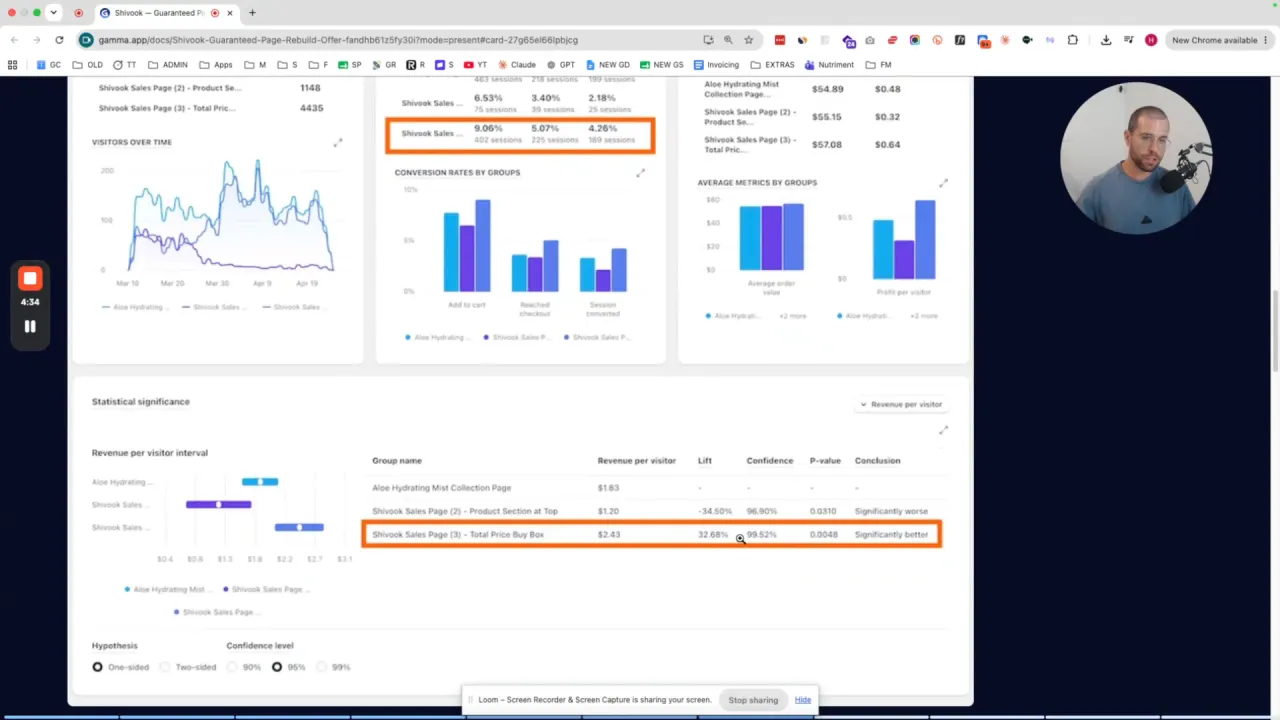Image resolution: width=1280 pixels, height=720 pixels.
Task: Click the Group name column header
Action: [x=397, y=461]
